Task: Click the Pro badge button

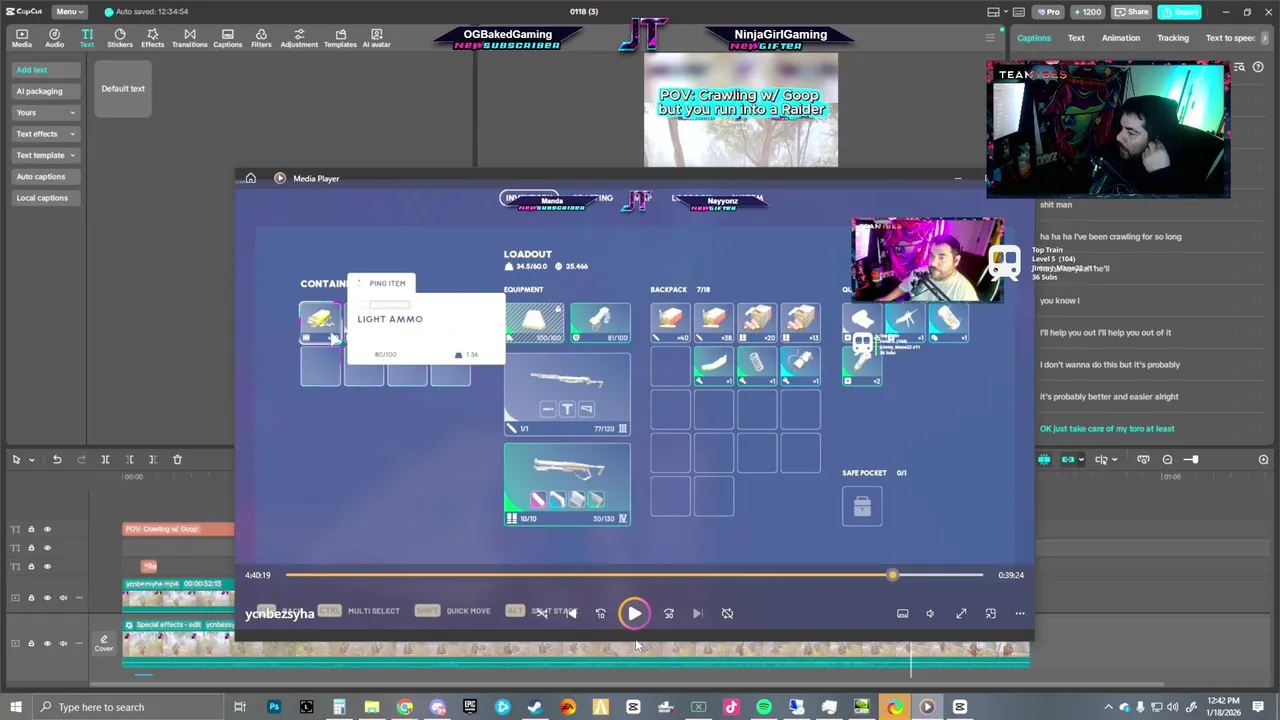Action: pos(1048,12)
